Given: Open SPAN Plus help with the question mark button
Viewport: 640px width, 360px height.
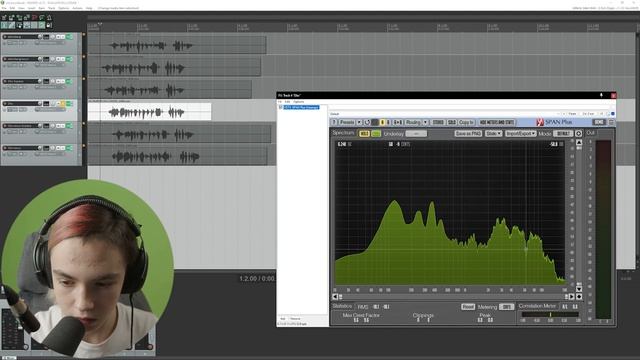Looking at the screenshot, I should [334, 122].
